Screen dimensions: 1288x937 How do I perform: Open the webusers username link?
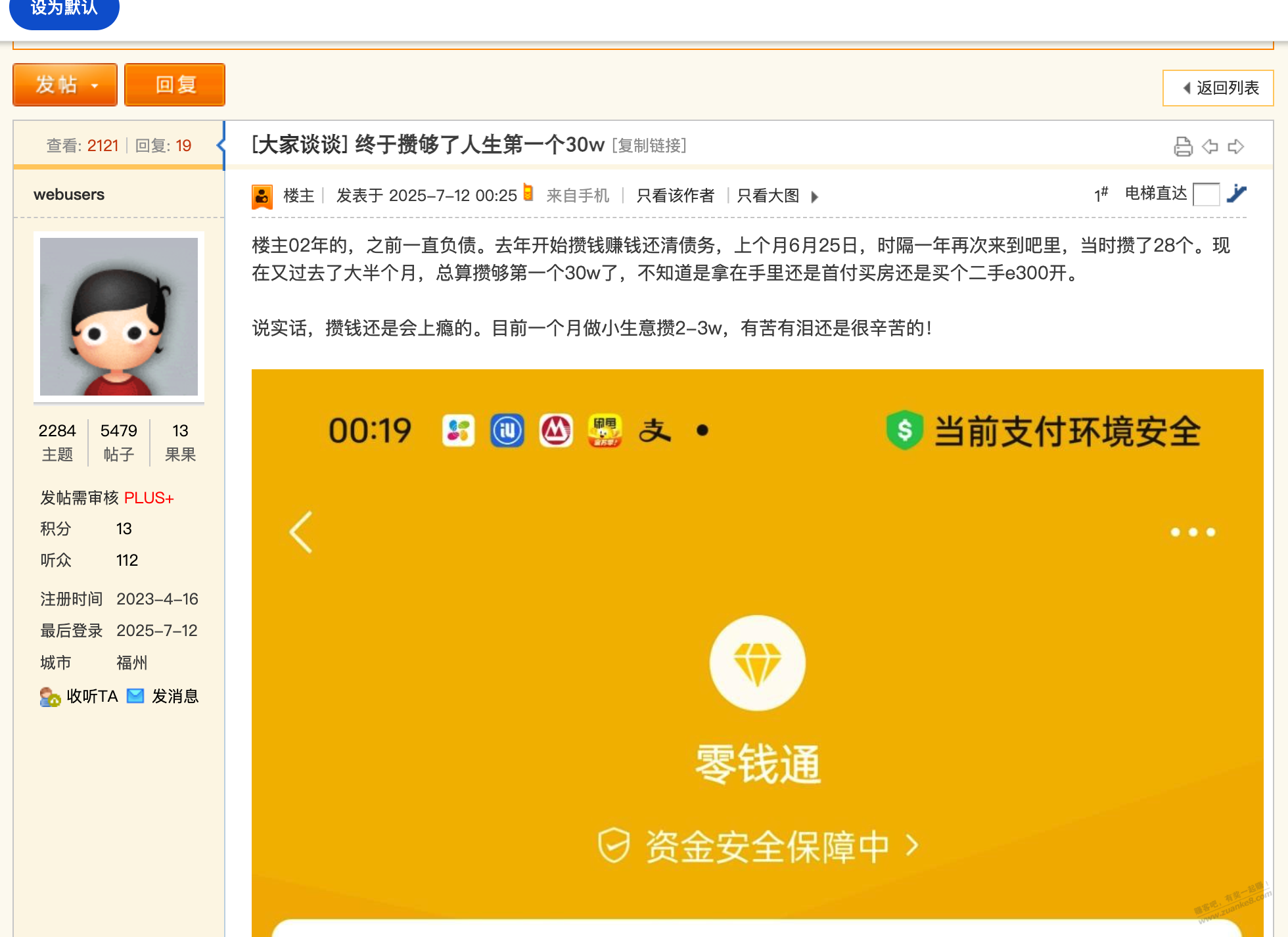tap(69, 194)
